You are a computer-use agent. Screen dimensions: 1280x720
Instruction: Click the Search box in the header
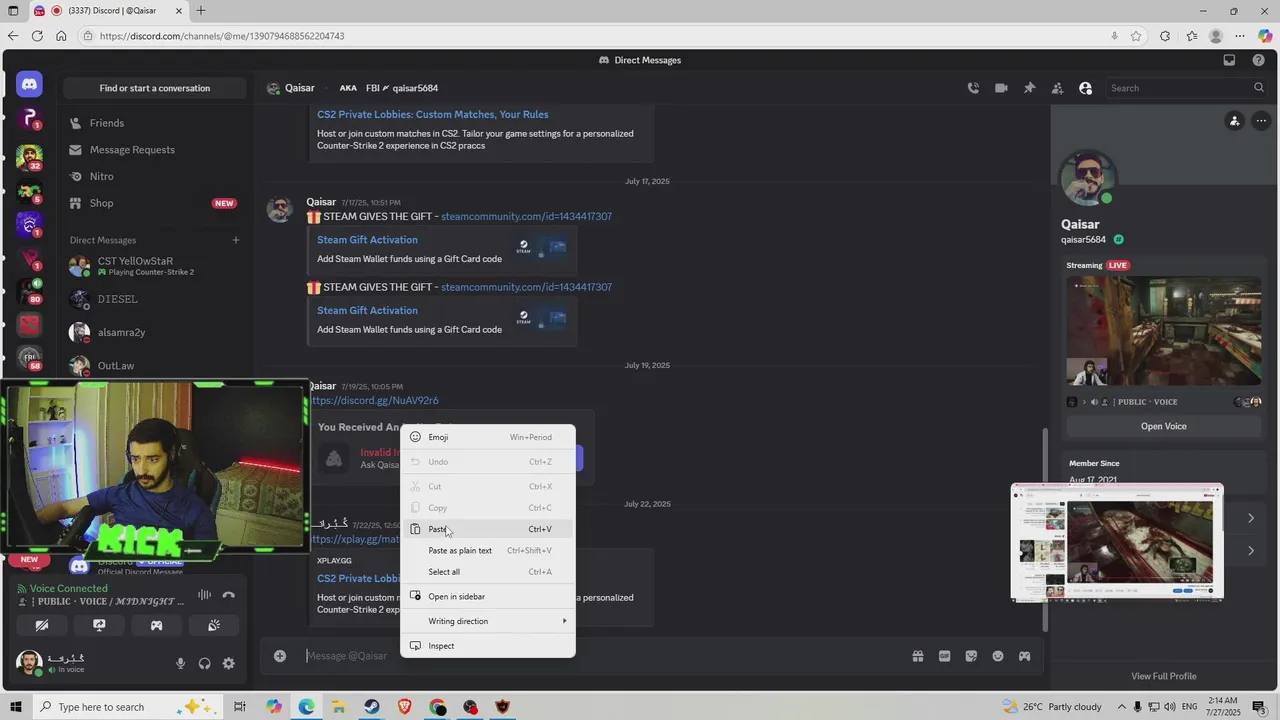[x=1188, y=88]
